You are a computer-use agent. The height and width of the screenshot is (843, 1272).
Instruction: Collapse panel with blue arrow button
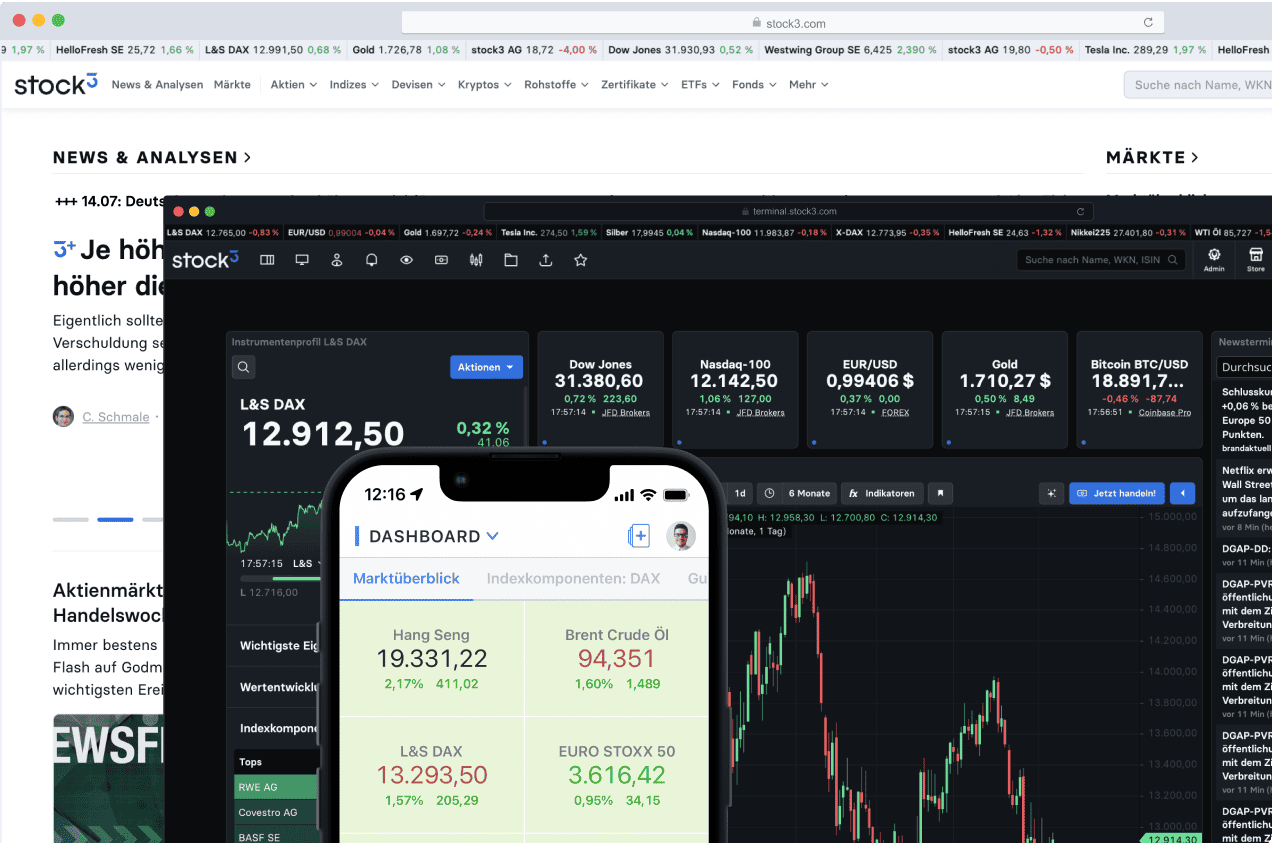tap(1182, 493)
